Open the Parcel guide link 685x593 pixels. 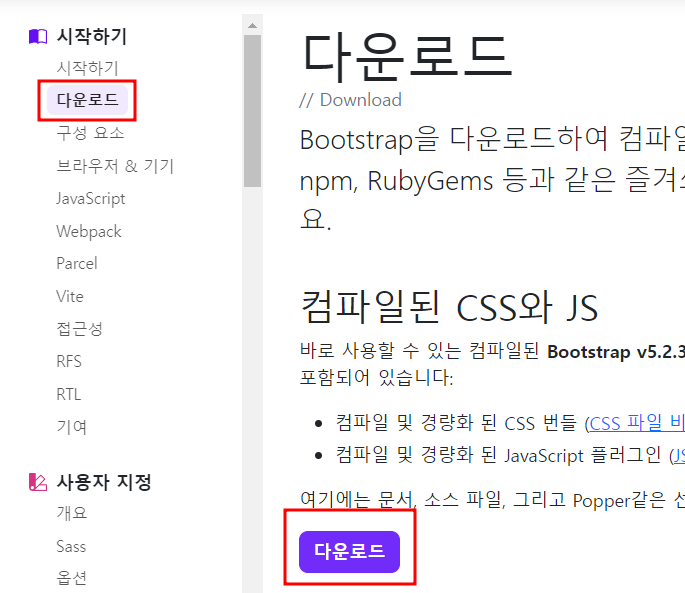click(77, 264)
